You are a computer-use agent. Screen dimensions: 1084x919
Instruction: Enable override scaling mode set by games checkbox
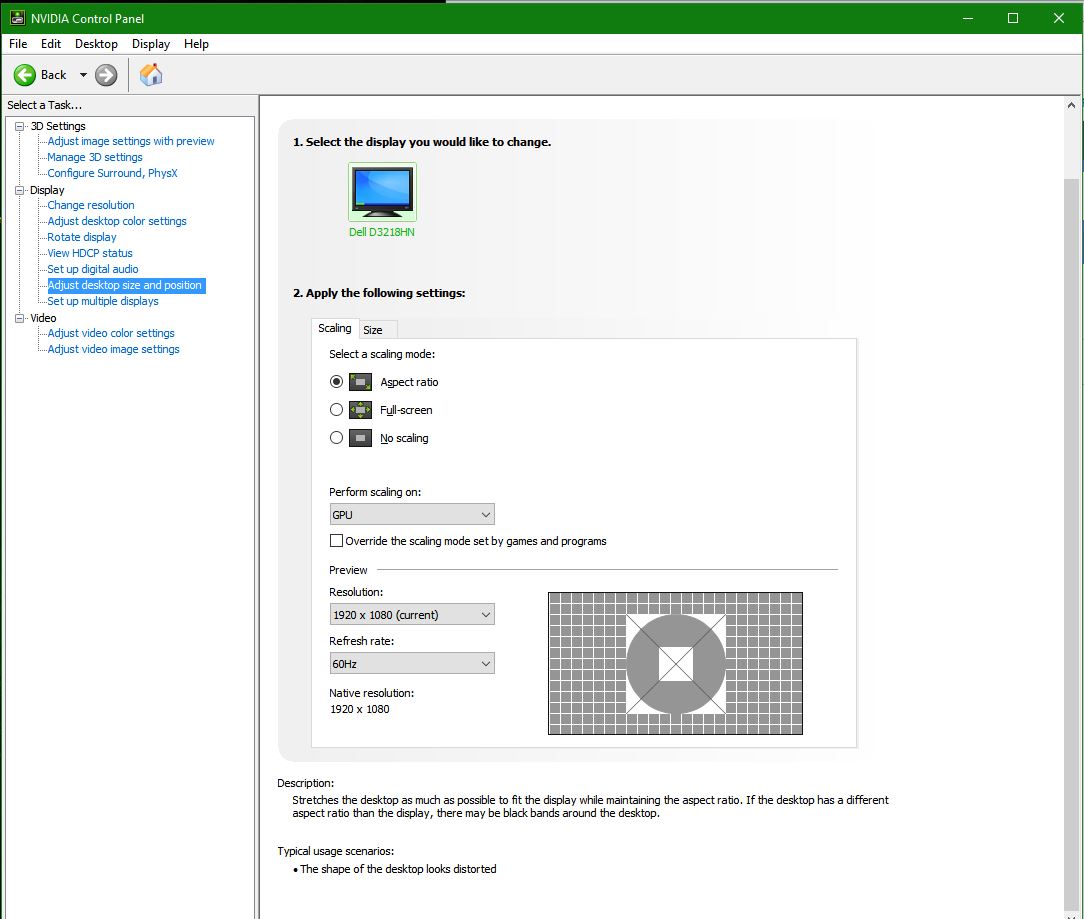[336, 541]
